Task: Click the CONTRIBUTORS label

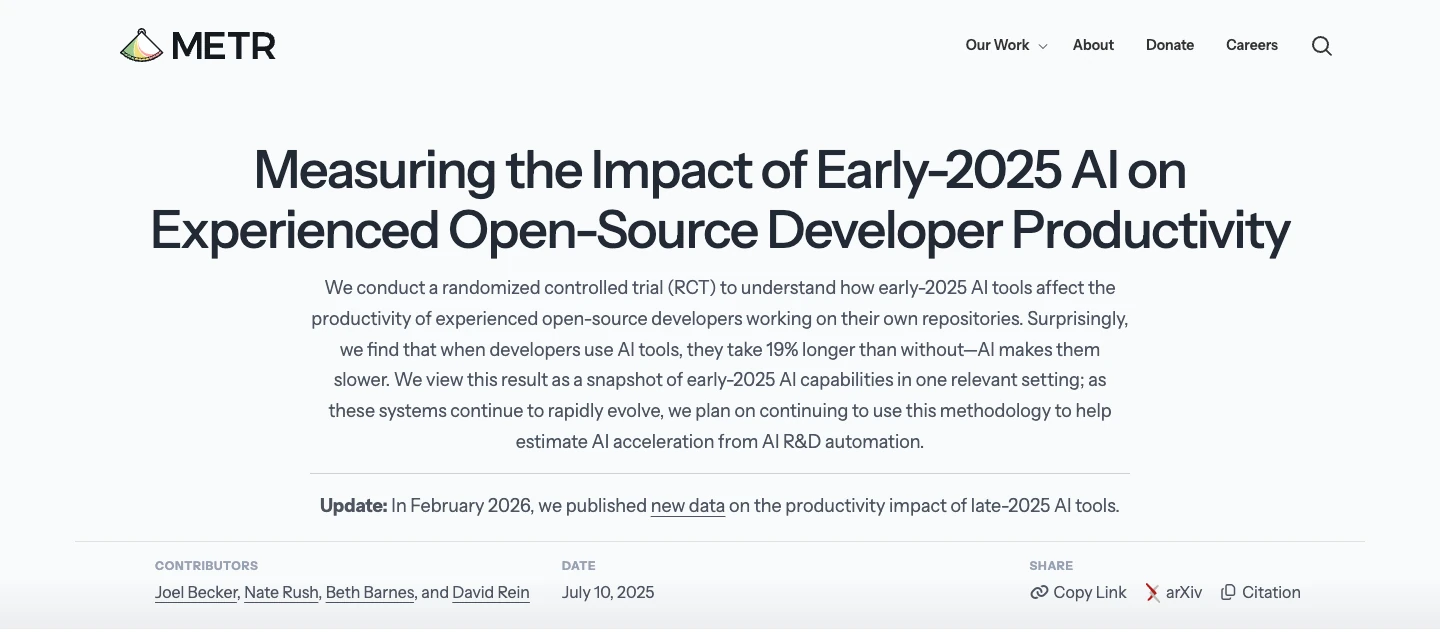Action: click(x=206, y=566)
